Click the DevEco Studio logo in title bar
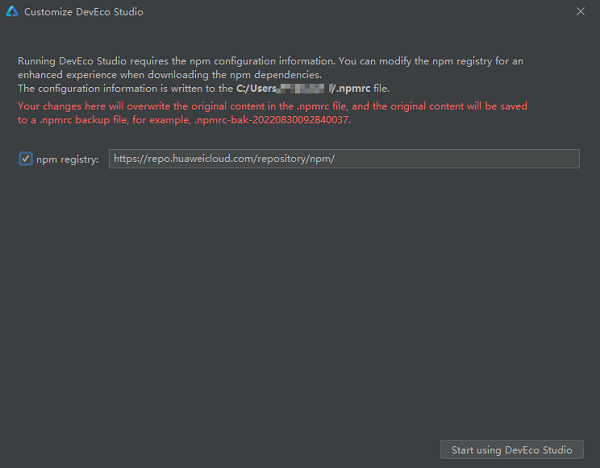 (11, 12)
